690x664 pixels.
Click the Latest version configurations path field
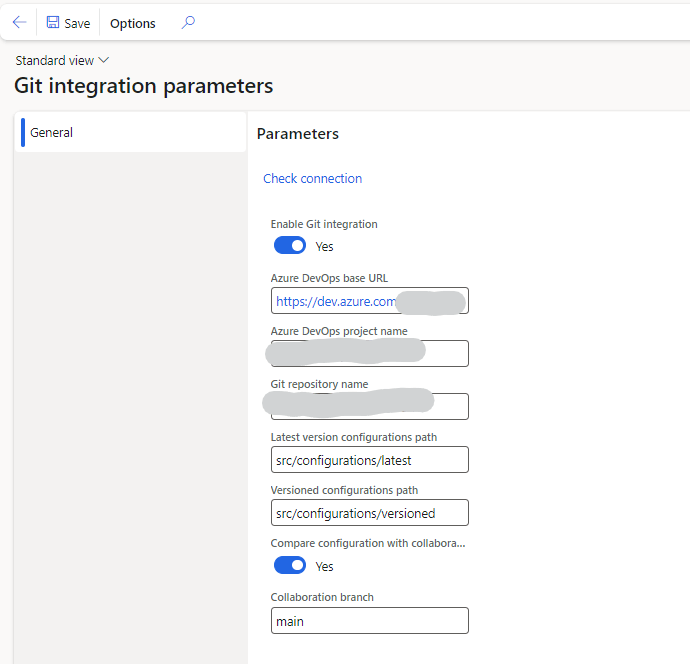tap(369, 460)
